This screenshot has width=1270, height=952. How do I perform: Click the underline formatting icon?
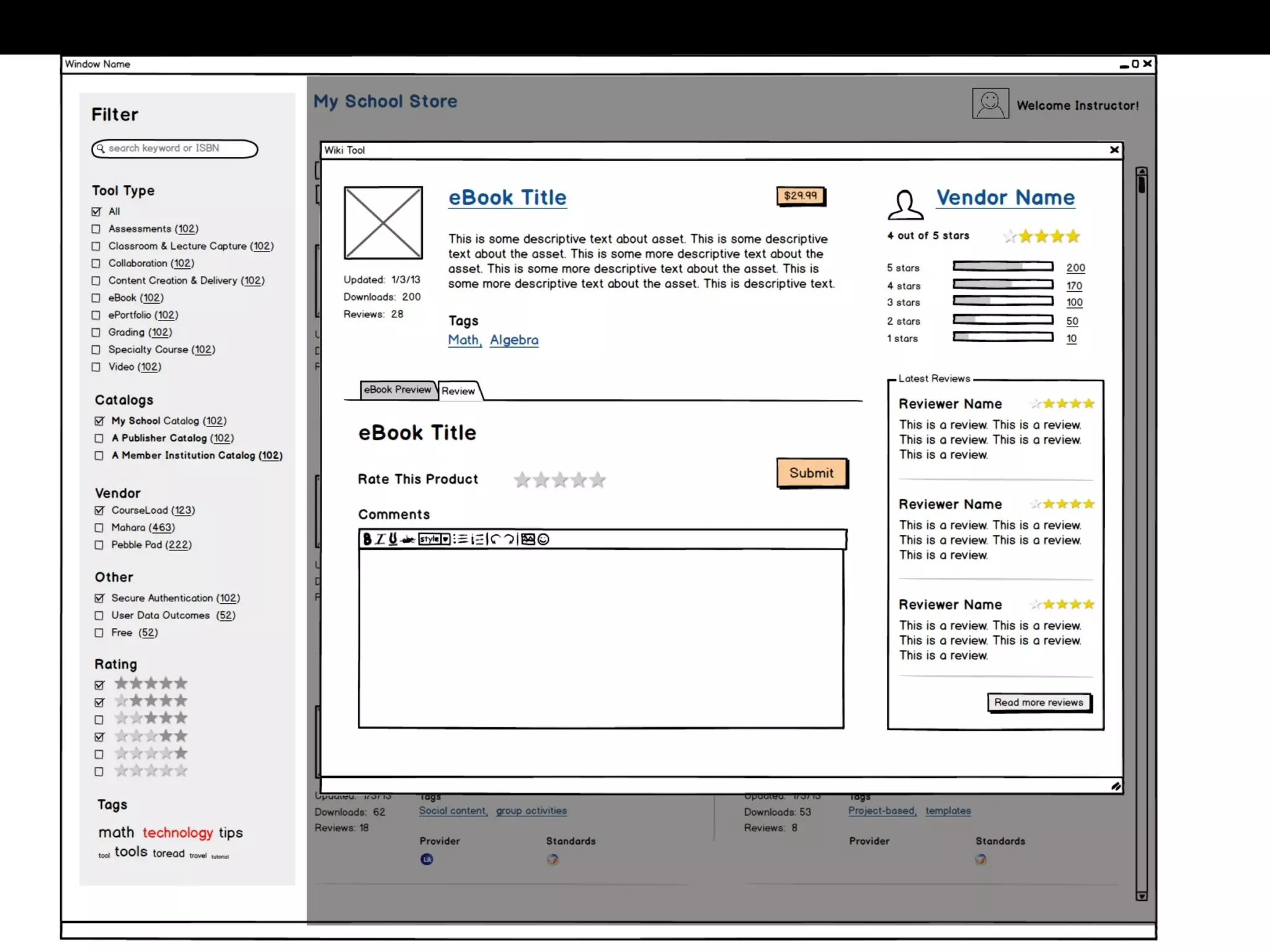[x=393, y=539]
